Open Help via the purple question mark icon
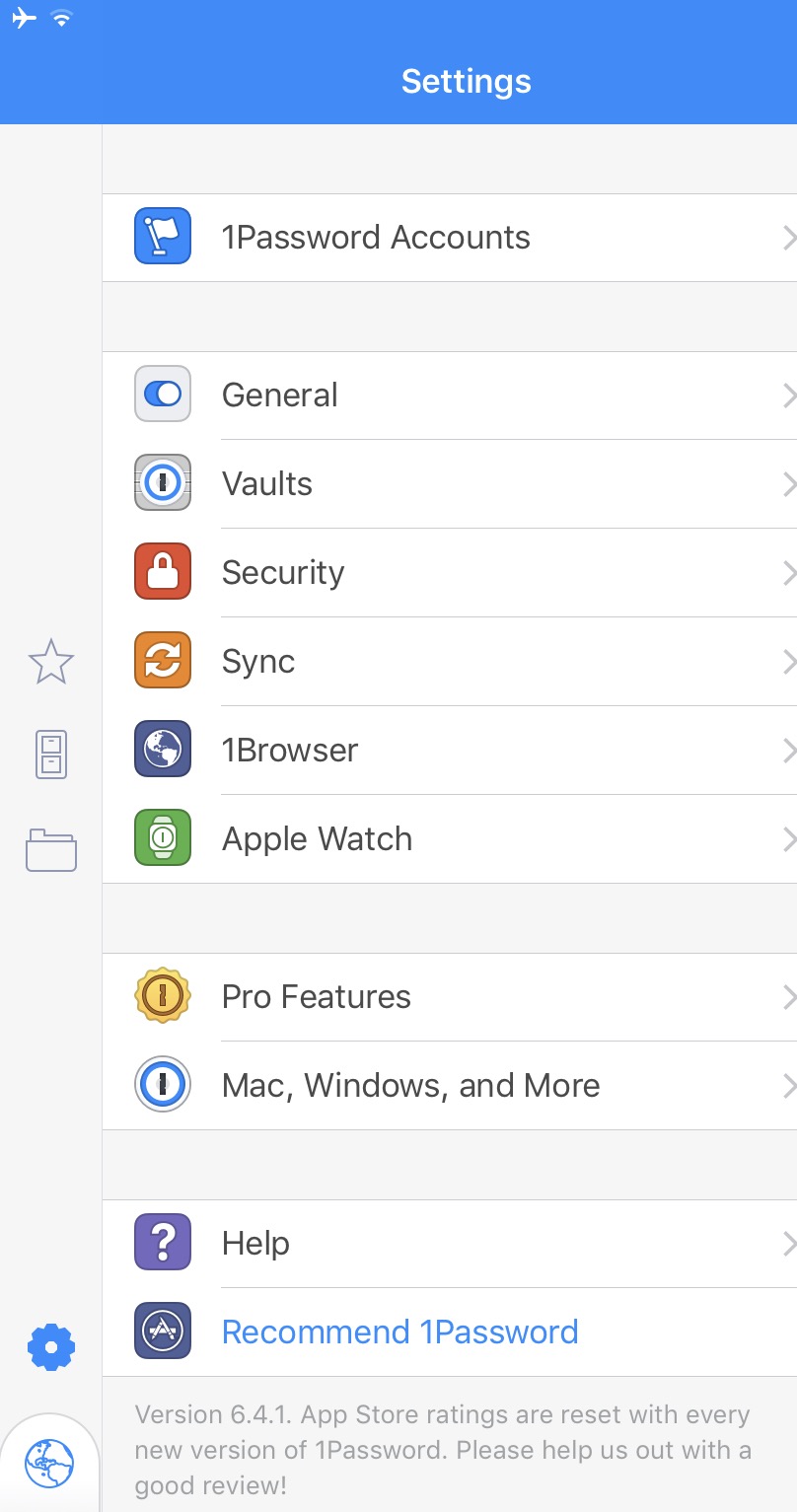 pos(162,1242)
